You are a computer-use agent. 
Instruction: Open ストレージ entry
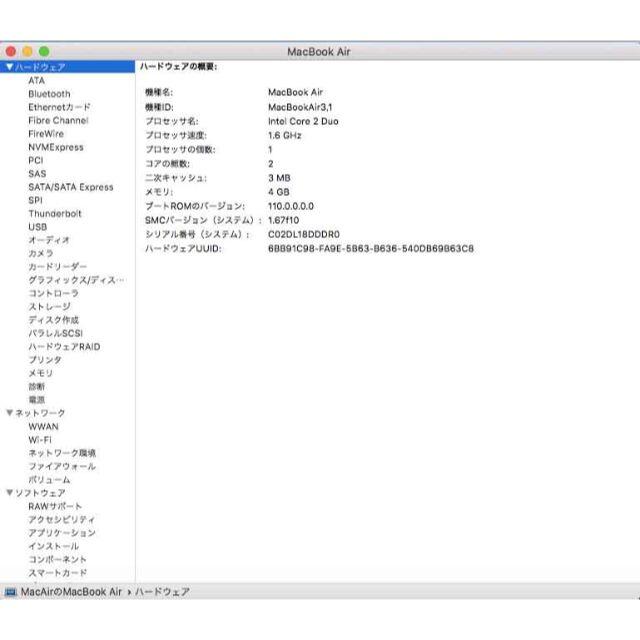coord(49,307)
